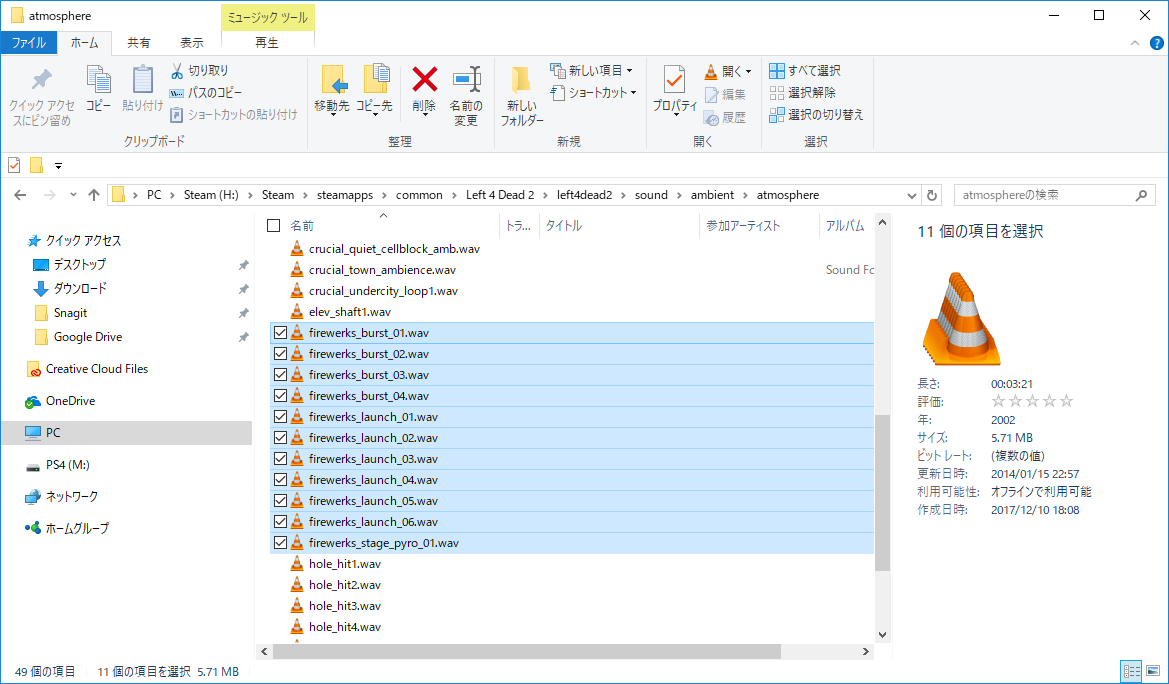Select the Home (ホーム) tab

pyautogui.click(x=84, y=43)
